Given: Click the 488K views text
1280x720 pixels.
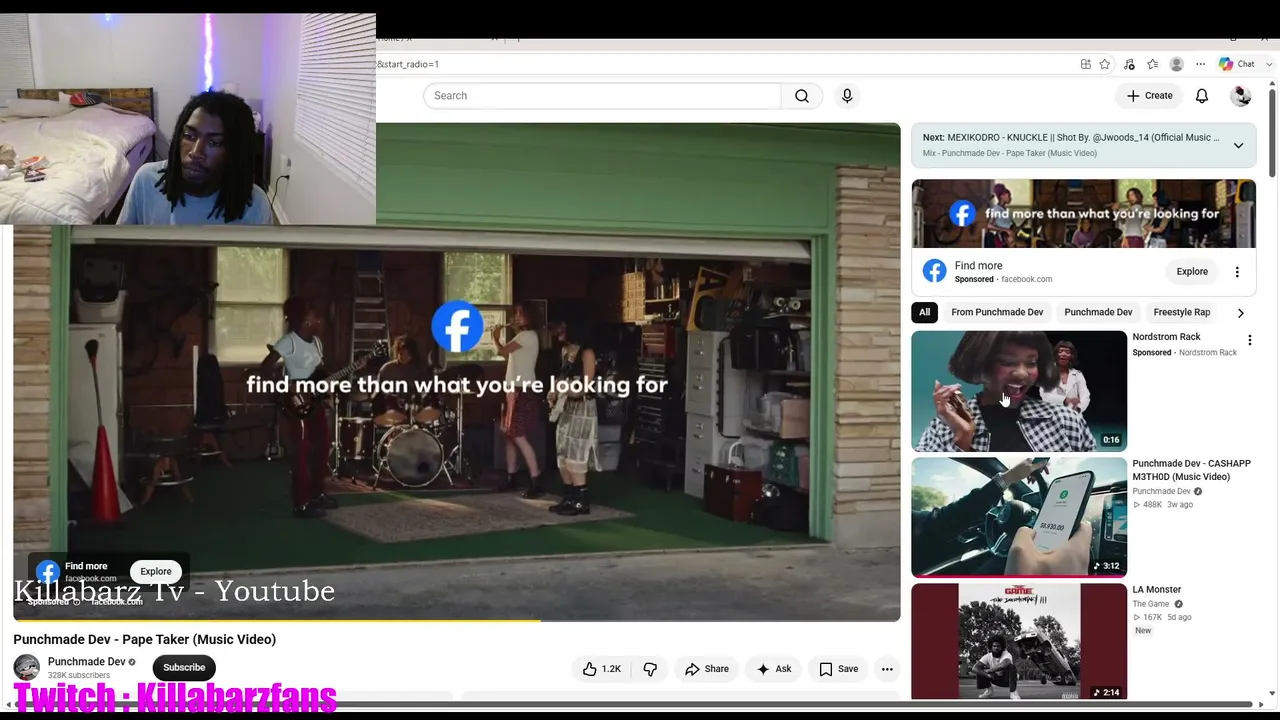Looking at the screenshot, I should point(1148,505).
